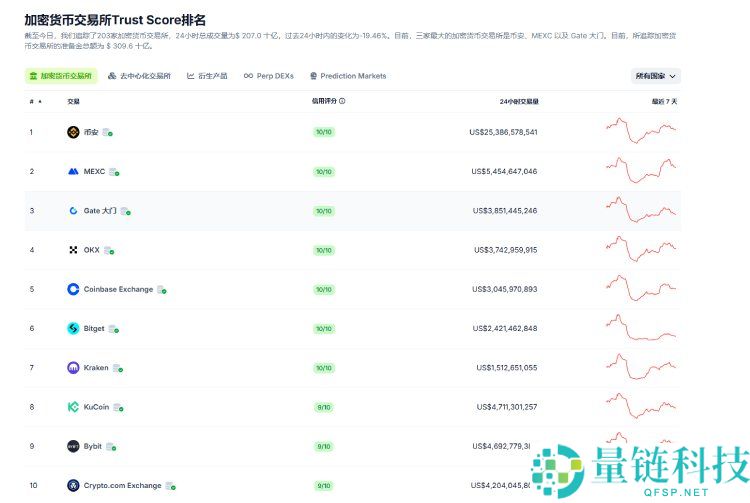Sort by the 24小时交易量 column header
This screenshot has height=503, width=750.
click(x=519, y=101)
